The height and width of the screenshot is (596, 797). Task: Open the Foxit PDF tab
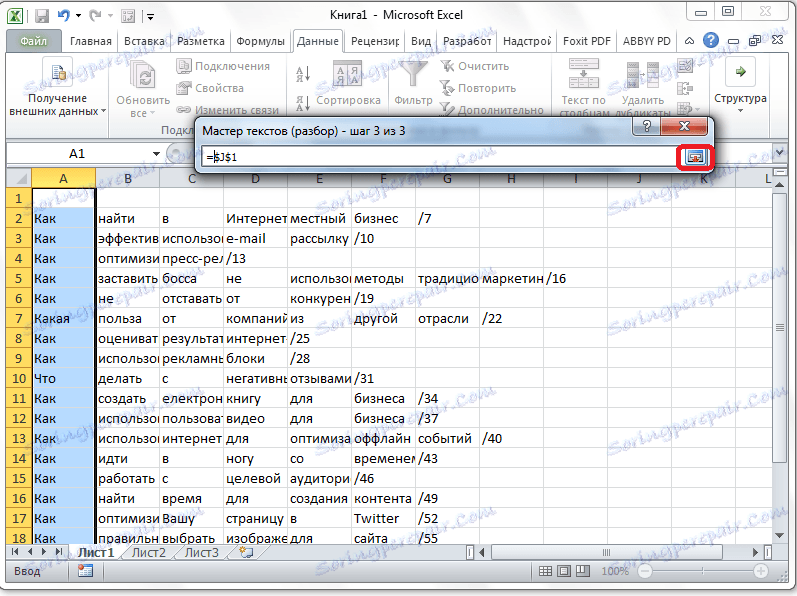tap(587, 41)
